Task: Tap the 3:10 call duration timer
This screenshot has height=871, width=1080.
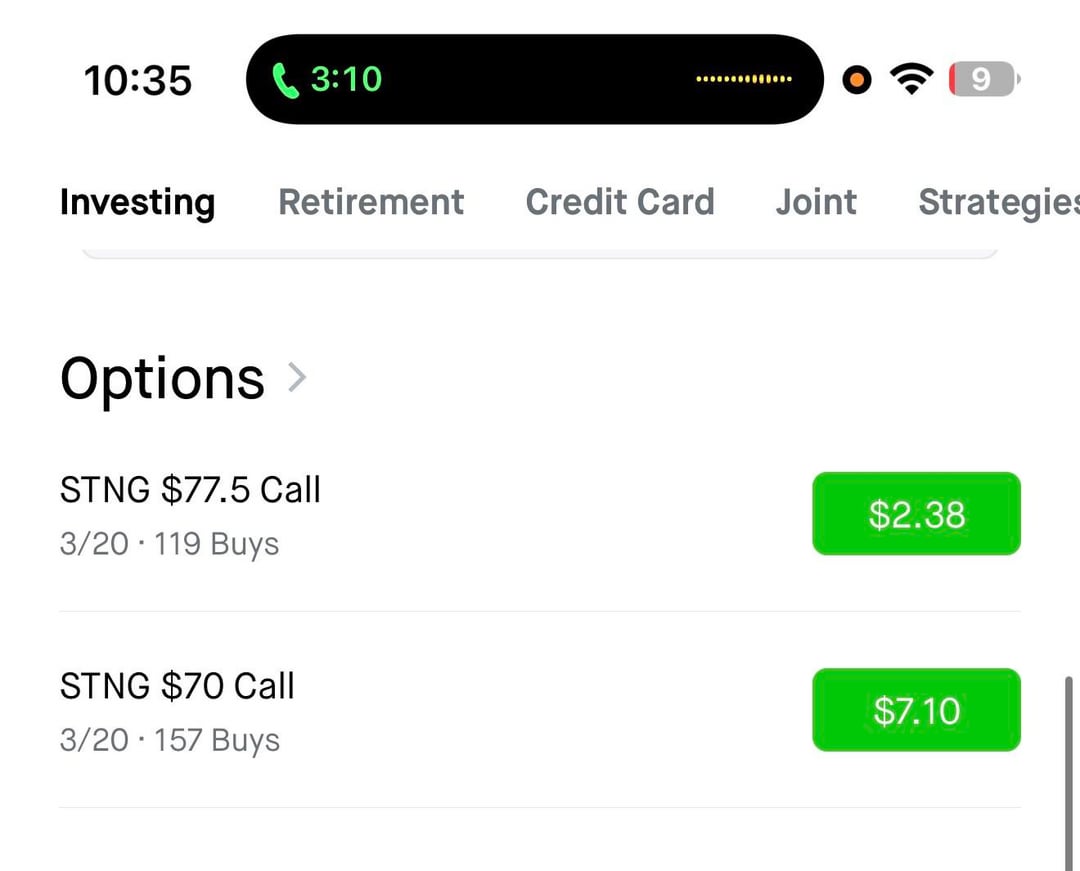Action: [x=346, y=79]
